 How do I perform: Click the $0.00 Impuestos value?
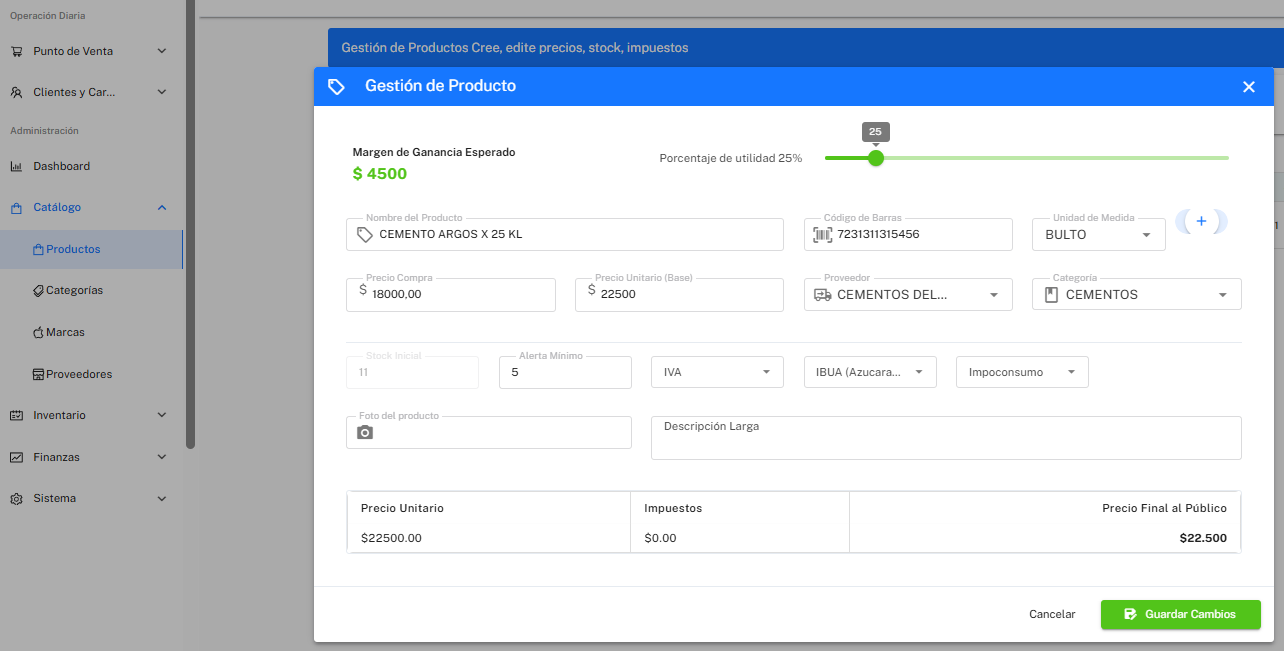click(661, 538)
